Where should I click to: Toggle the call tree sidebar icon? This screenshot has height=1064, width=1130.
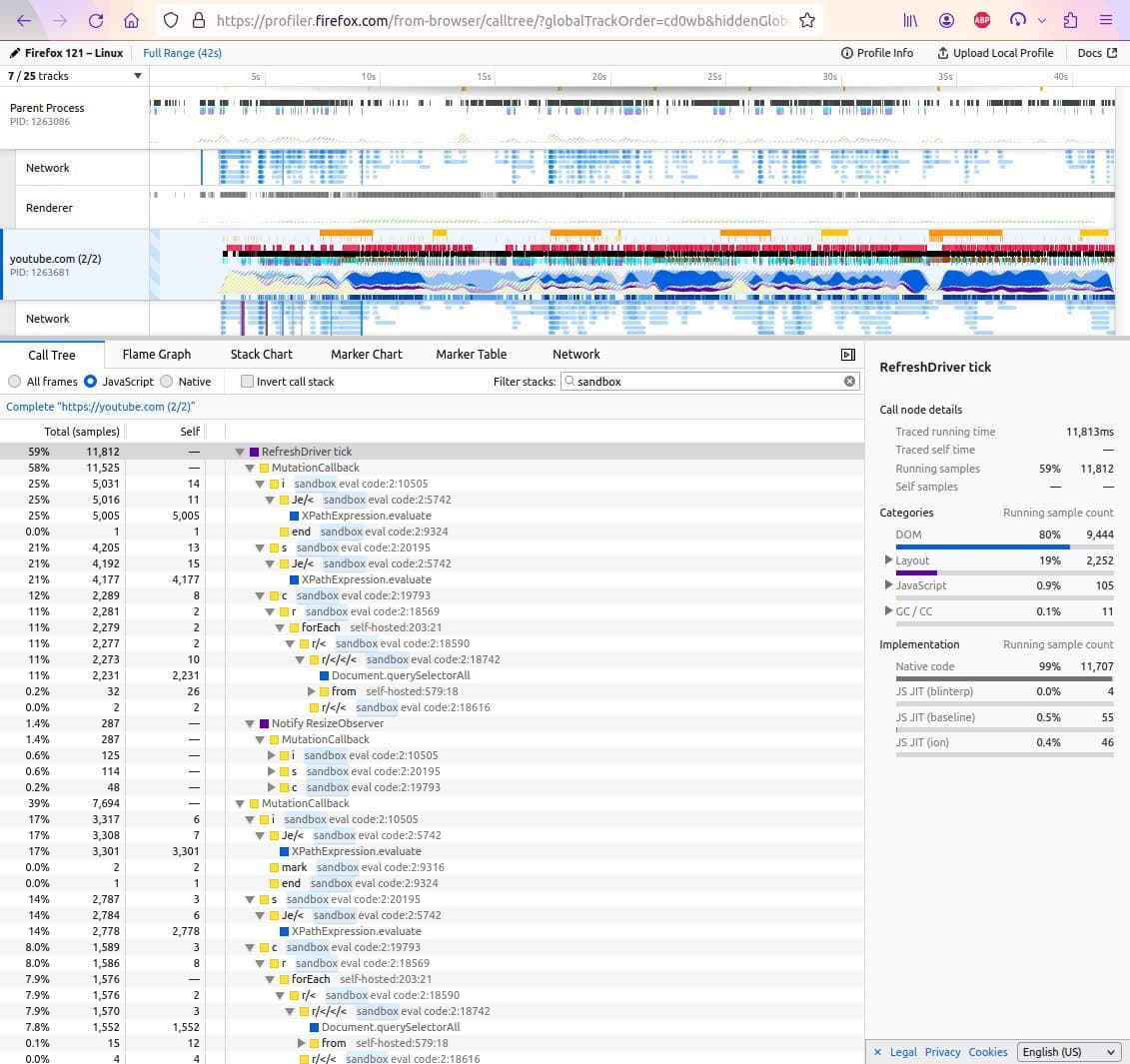[848, 355]
